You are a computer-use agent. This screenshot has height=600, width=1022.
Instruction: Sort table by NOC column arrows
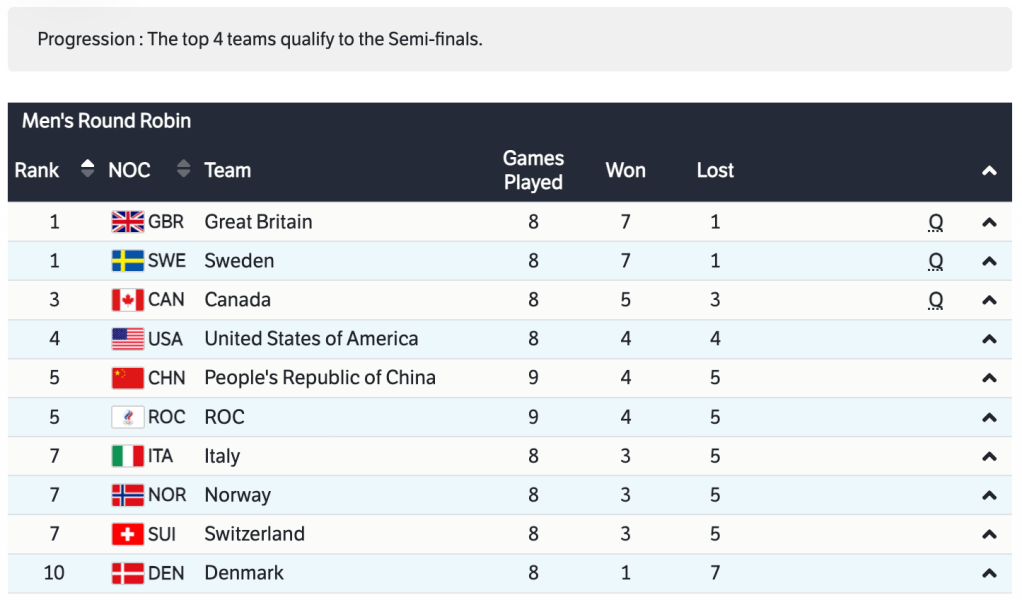[183, 170]
